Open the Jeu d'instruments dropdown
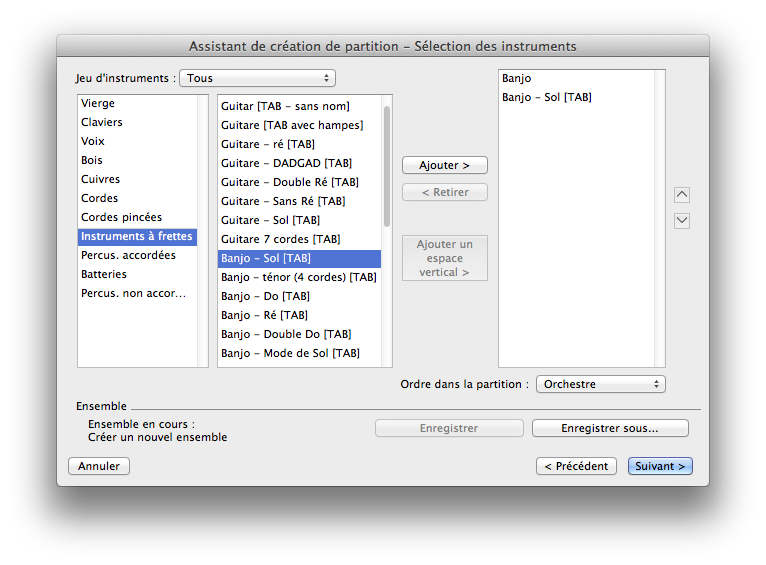The height and width of the screenshot is (565, 766). [x=257, y=78]
